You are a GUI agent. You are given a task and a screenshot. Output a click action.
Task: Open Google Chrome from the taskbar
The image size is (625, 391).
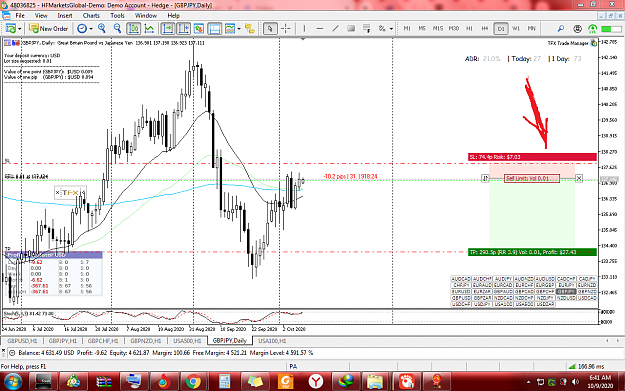point(193,381)
